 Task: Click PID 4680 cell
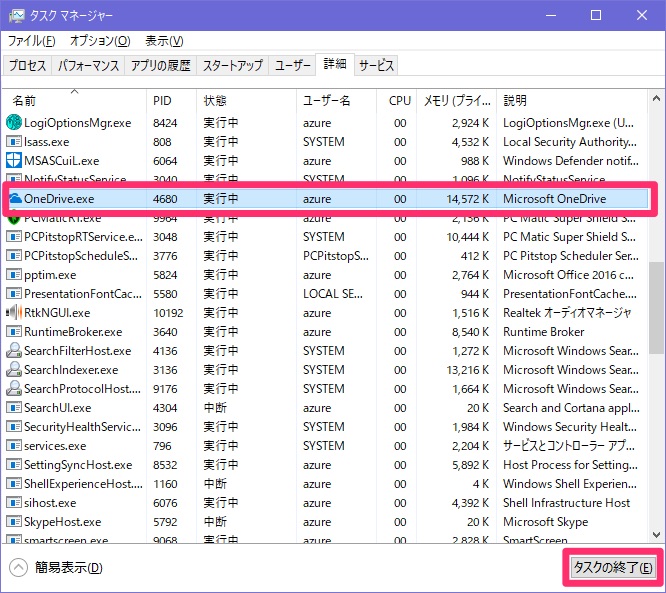[165, 198]
